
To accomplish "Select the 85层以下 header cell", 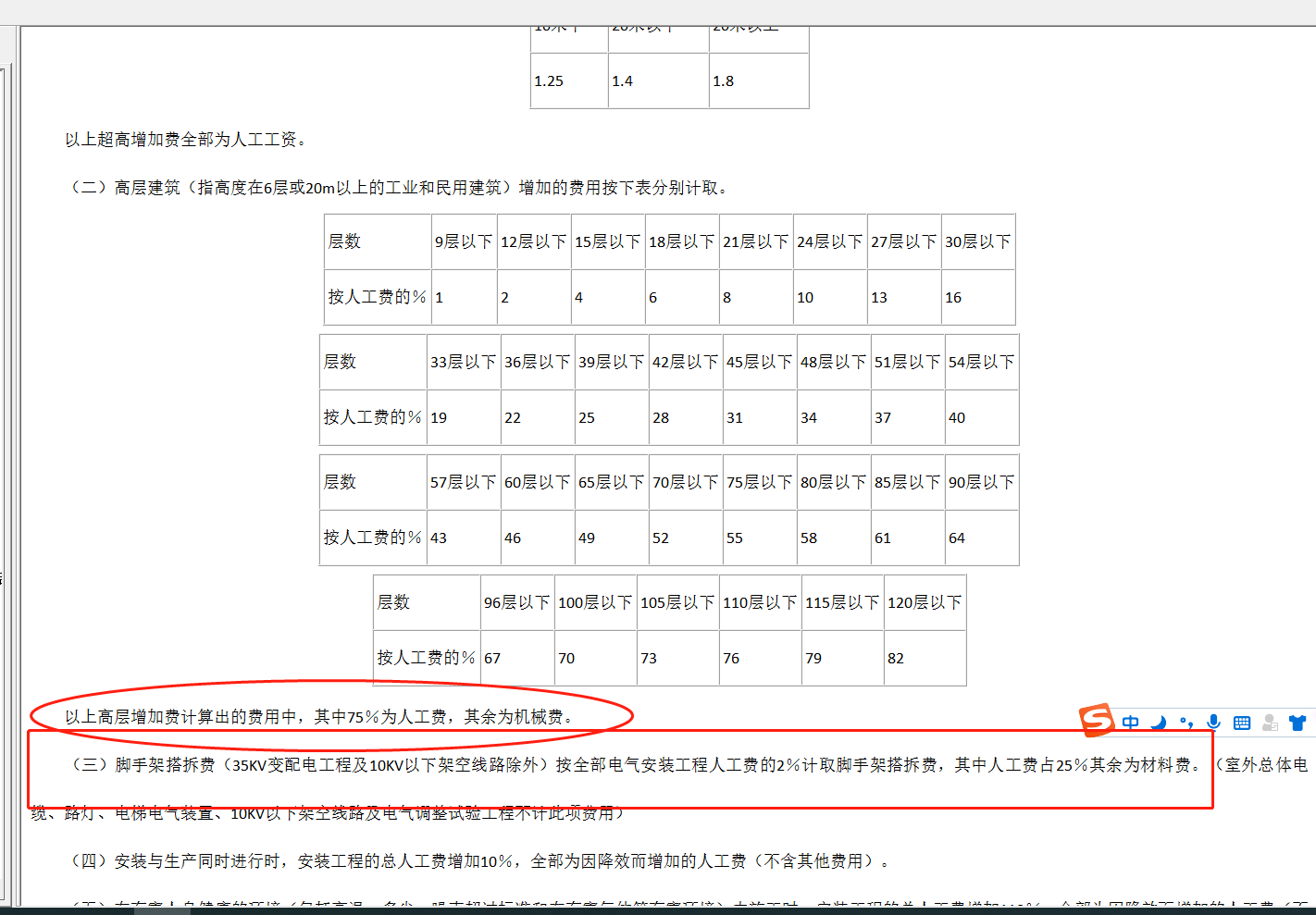I will coord(908,482).
